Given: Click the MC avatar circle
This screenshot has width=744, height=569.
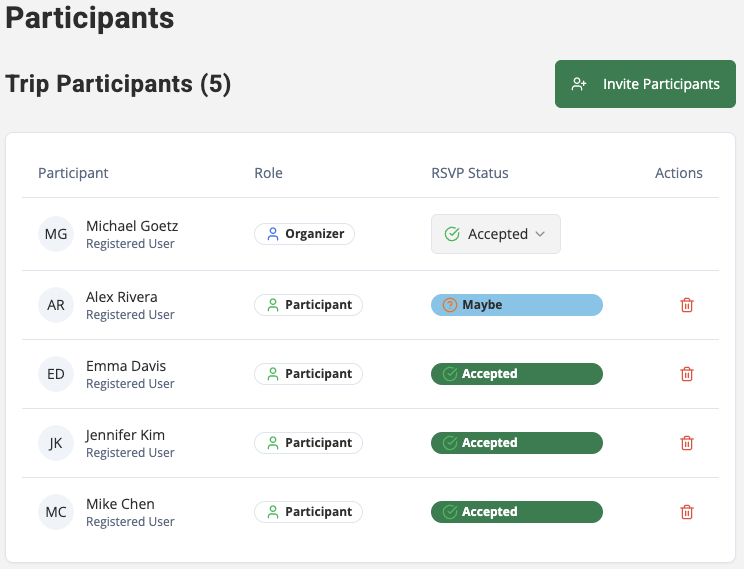Looking at the screenshot, I should coord(56,512).
